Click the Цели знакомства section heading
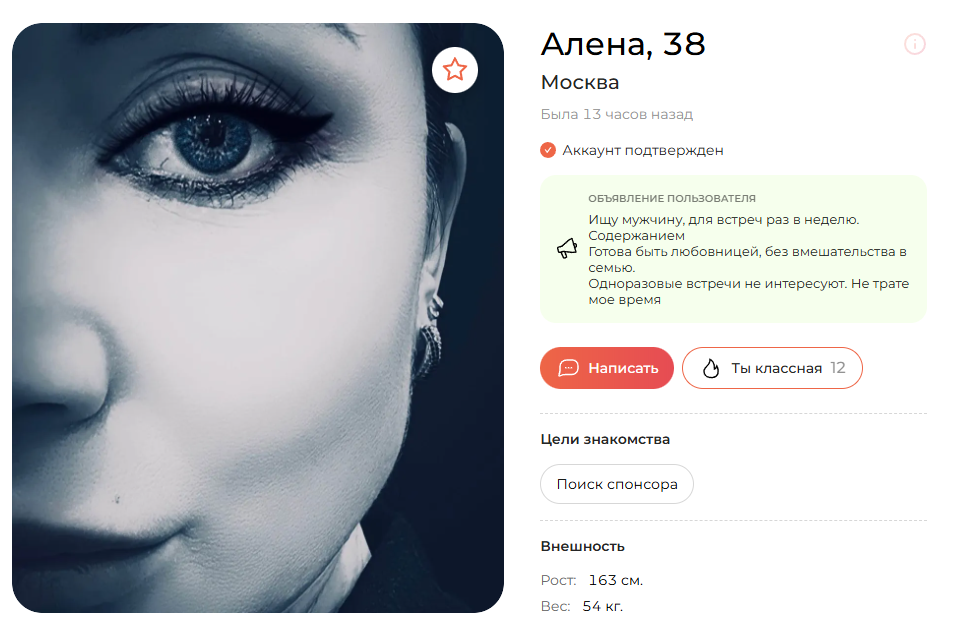The width and height of the screenshot is (959, 636). pyautogui.click(x=605, y=439)
